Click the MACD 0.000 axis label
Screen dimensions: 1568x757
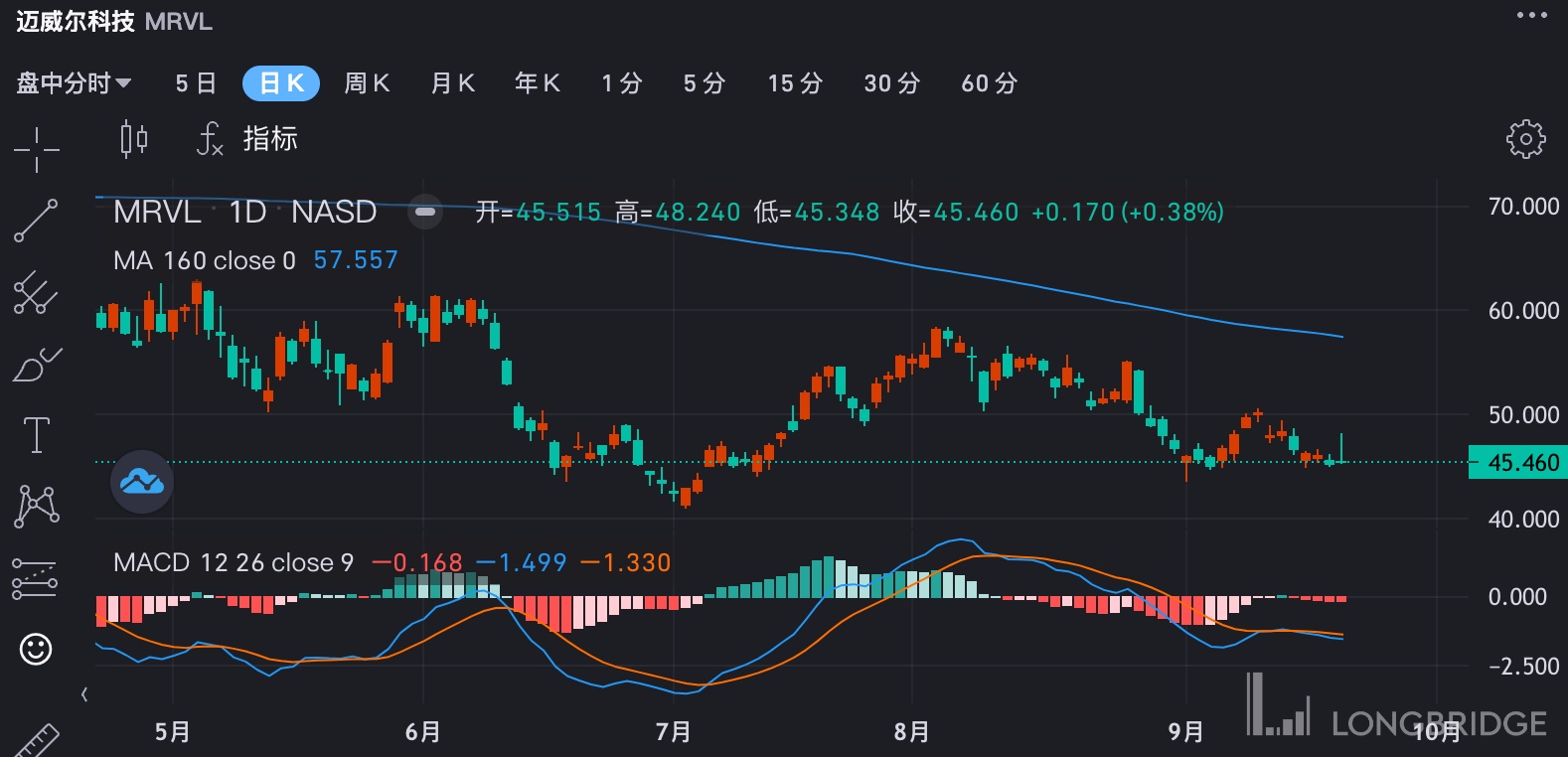pos(1517,597)
